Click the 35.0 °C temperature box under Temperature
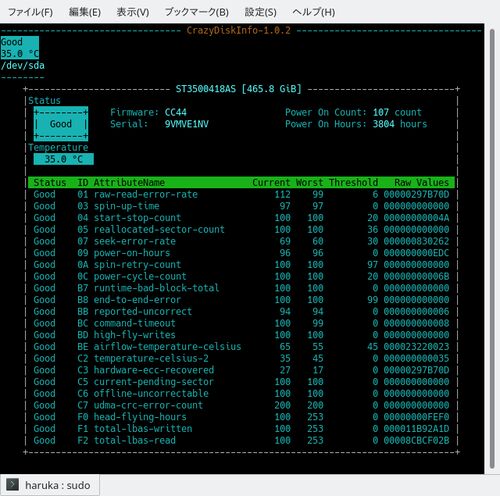500x496 pixels. 64,159
